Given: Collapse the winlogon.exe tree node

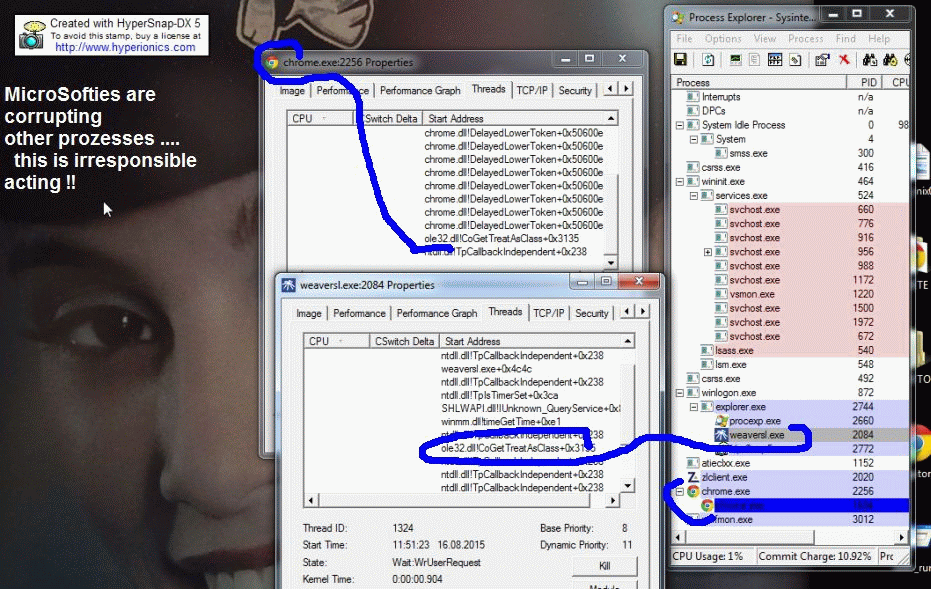Looking at the screenshot, I should click(x=680, y=393).
